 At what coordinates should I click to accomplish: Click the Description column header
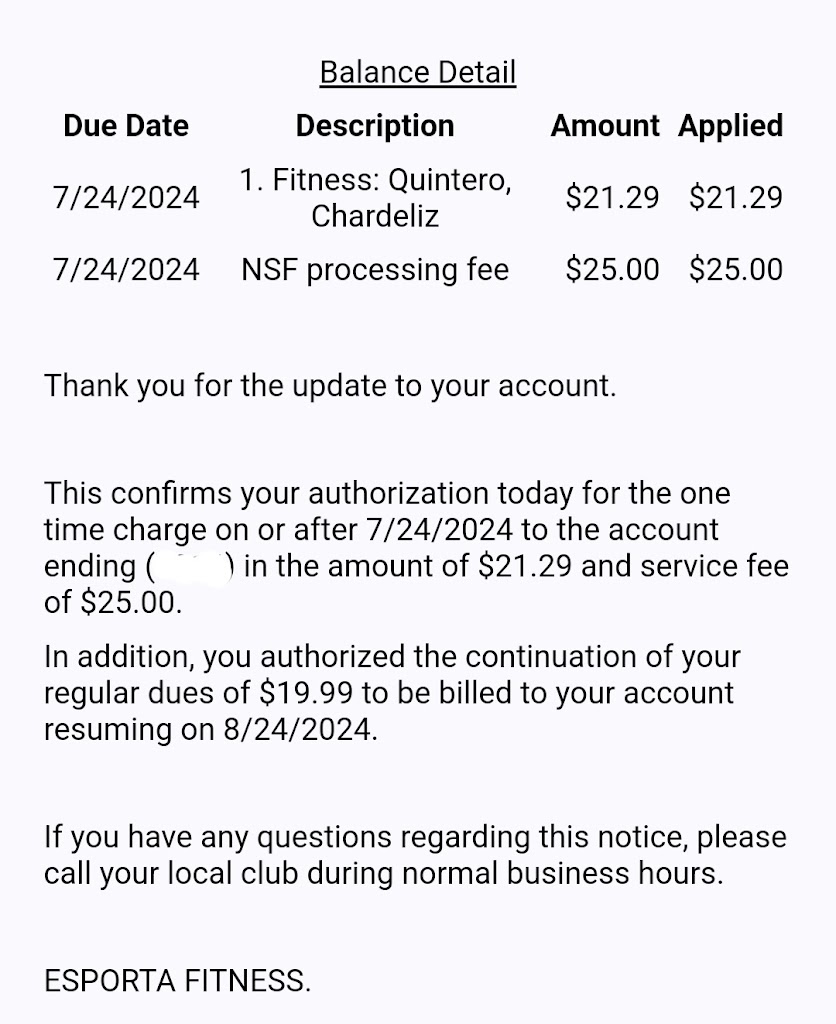coord(375,126)
